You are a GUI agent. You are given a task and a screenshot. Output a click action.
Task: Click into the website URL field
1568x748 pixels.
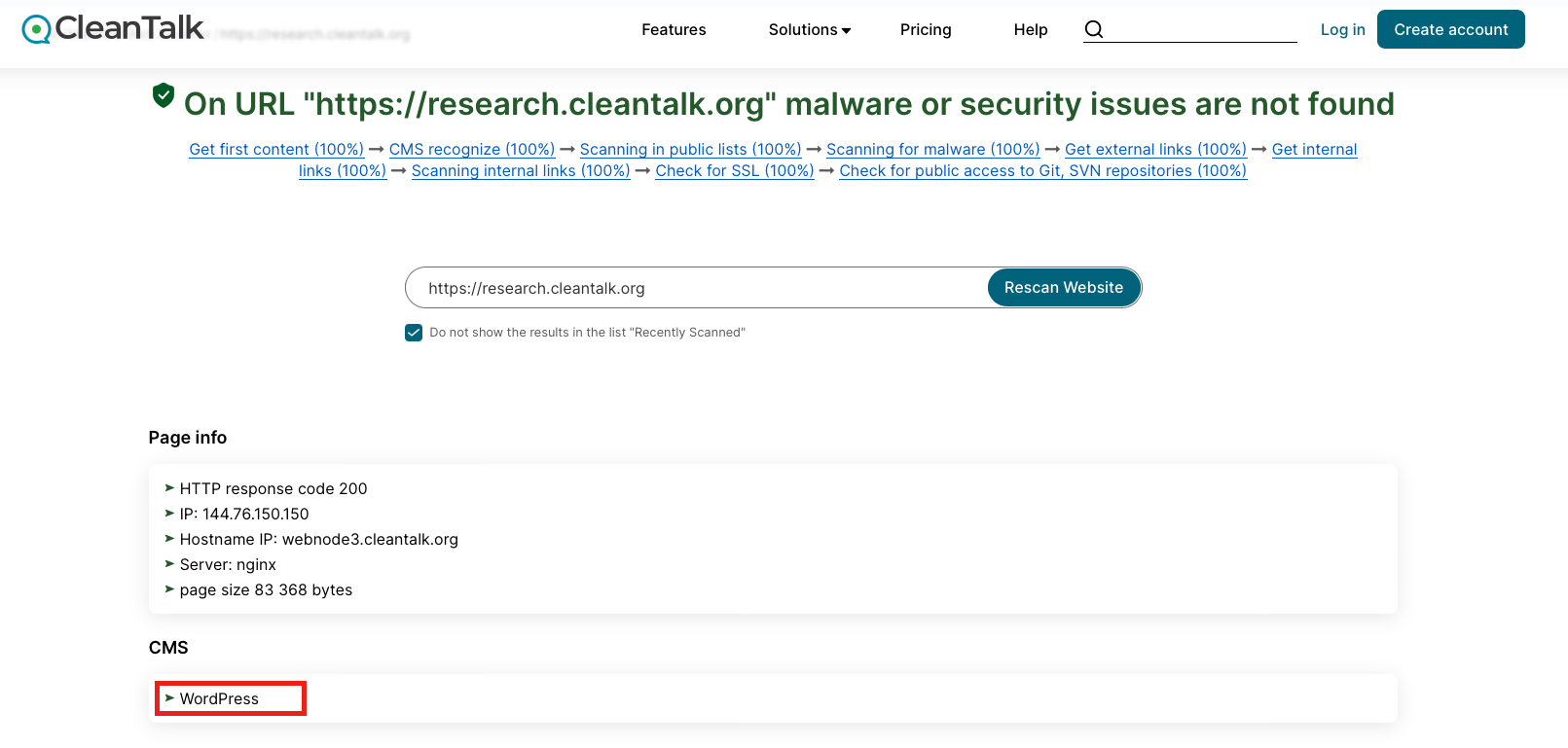pos(696,288)
